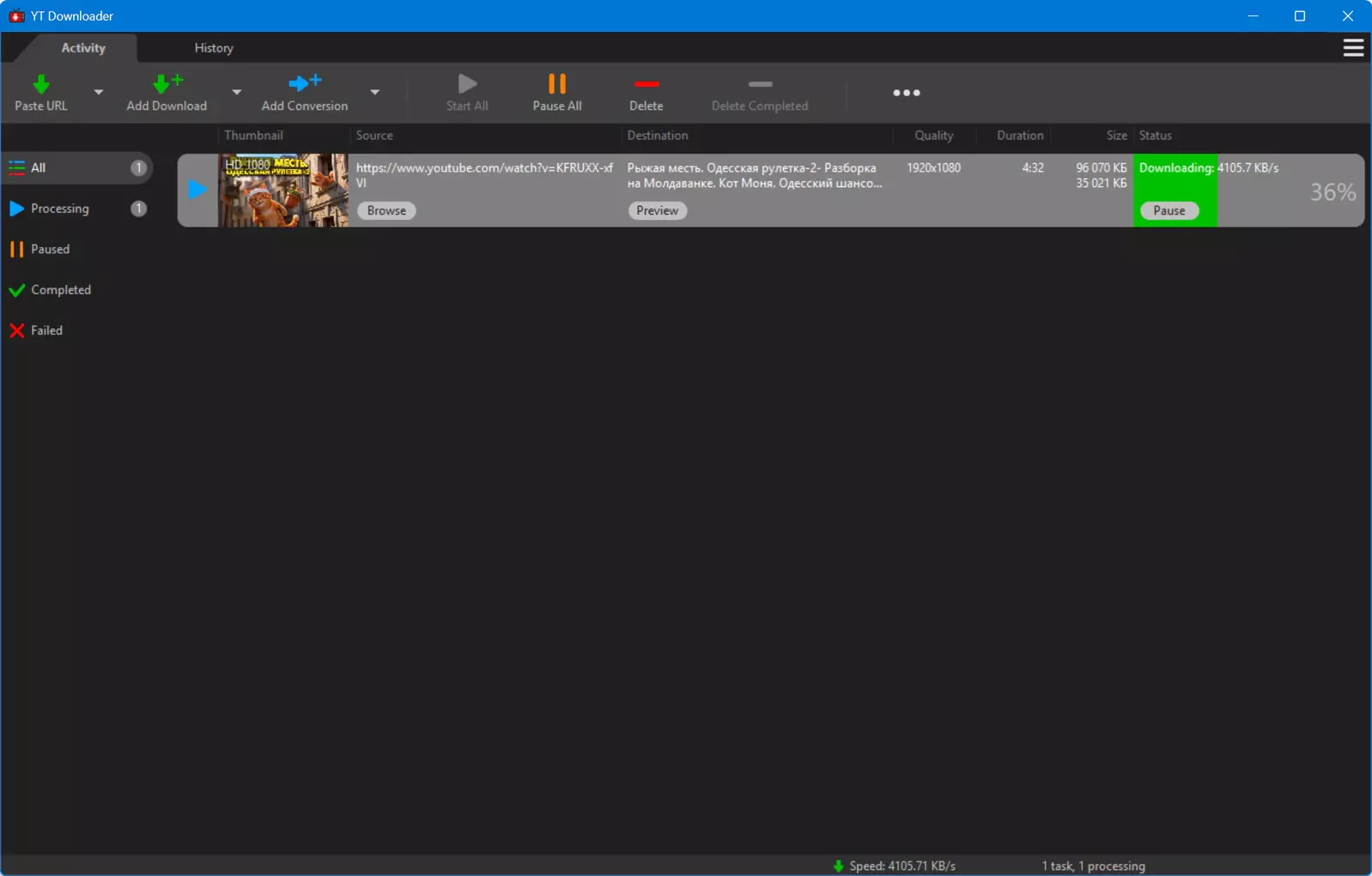Click the red Delete icon
The width and height of the screenshot is (1372, 876).
[646, 84]
